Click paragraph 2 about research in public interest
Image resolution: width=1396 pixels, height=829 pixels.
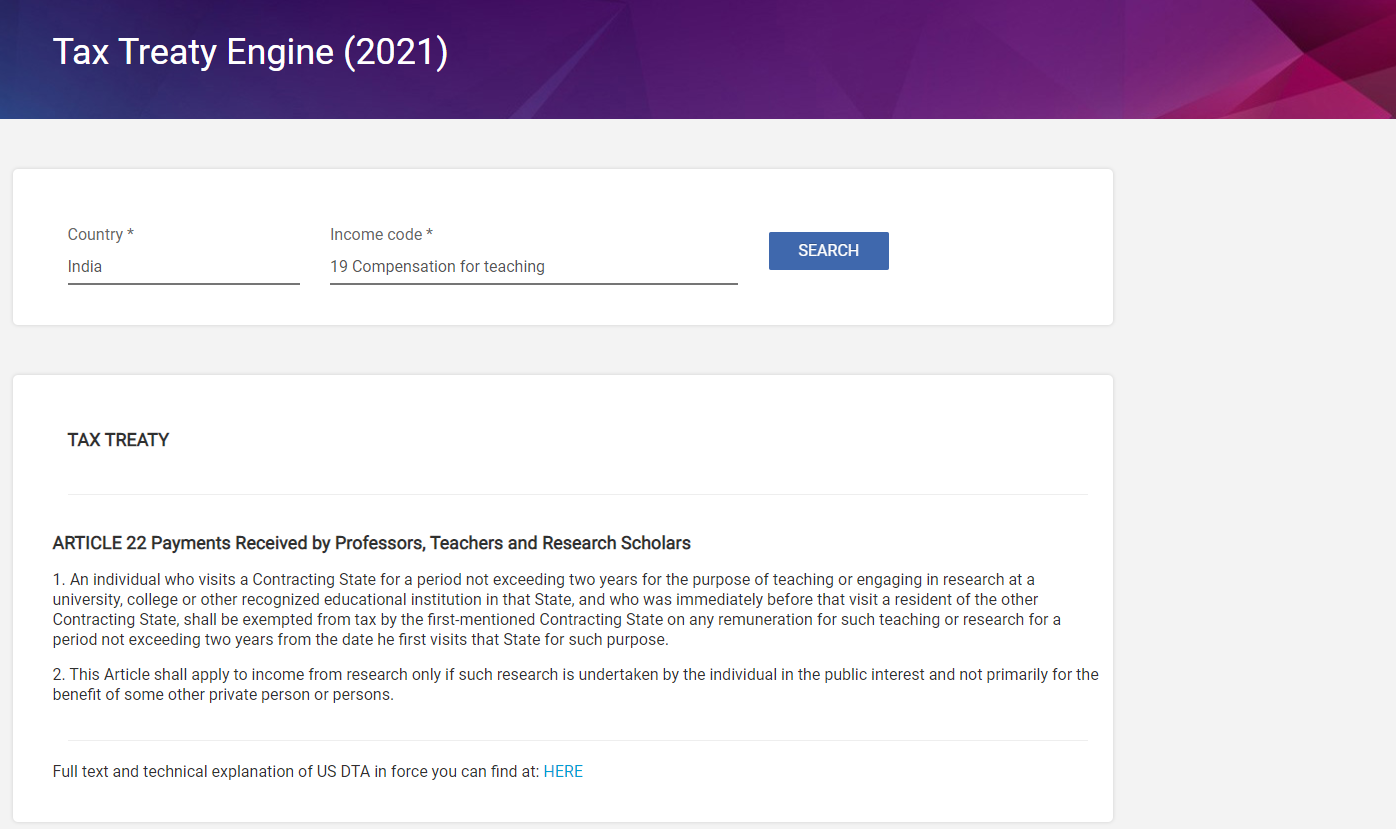click(575, 685)
